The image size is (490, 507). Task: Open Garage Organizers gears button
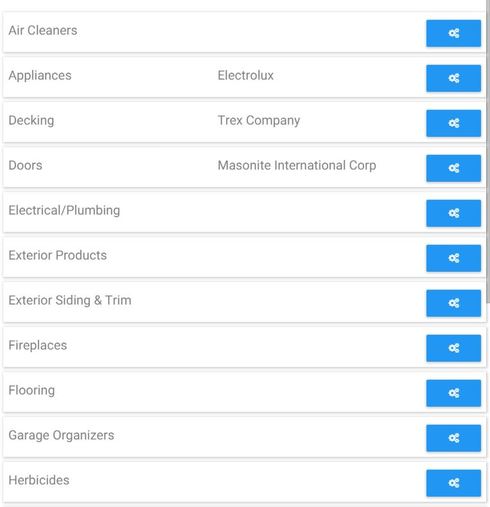coord(453,438)
